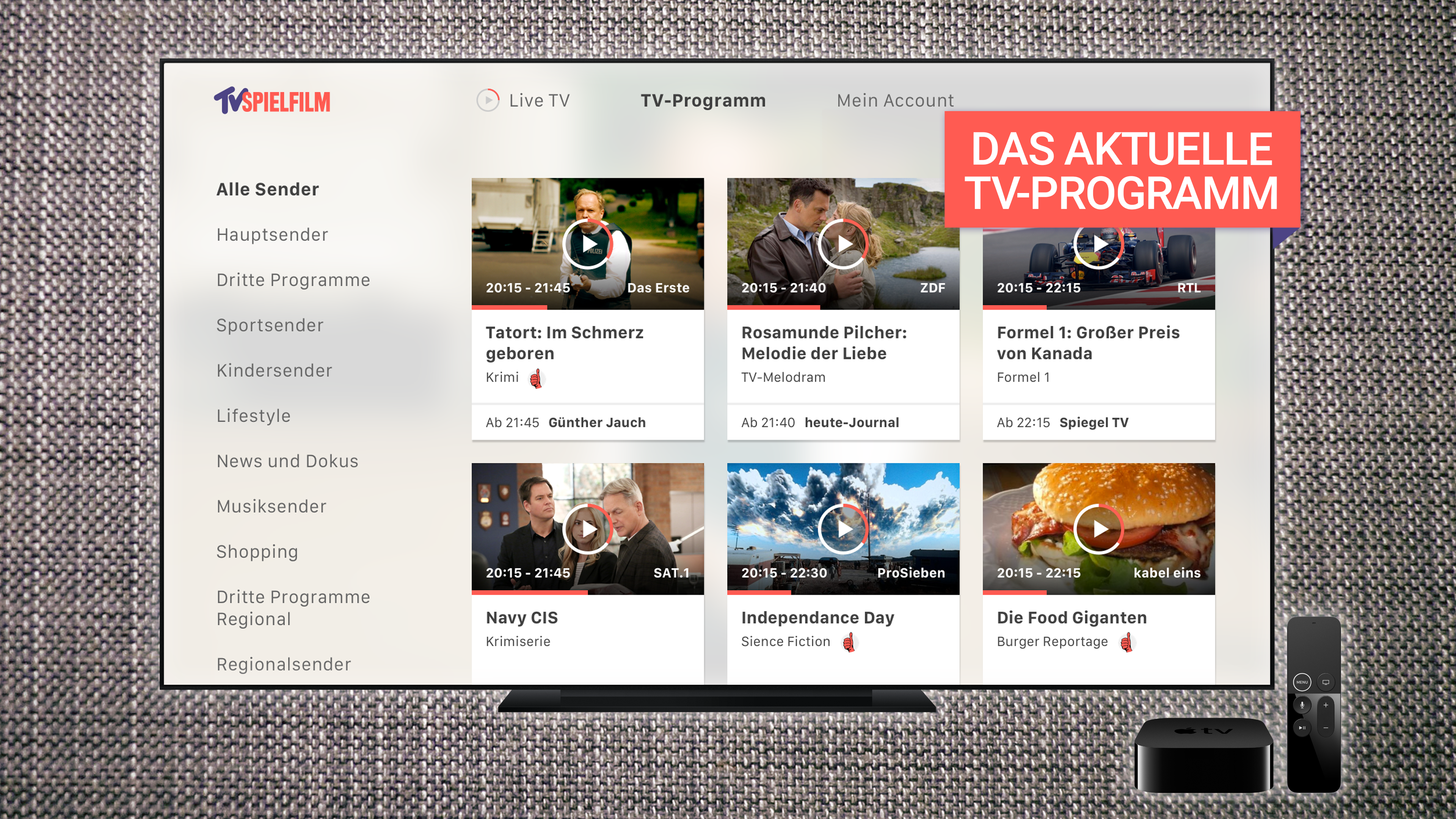Click the MENU button on the remote

point(1302,682)
